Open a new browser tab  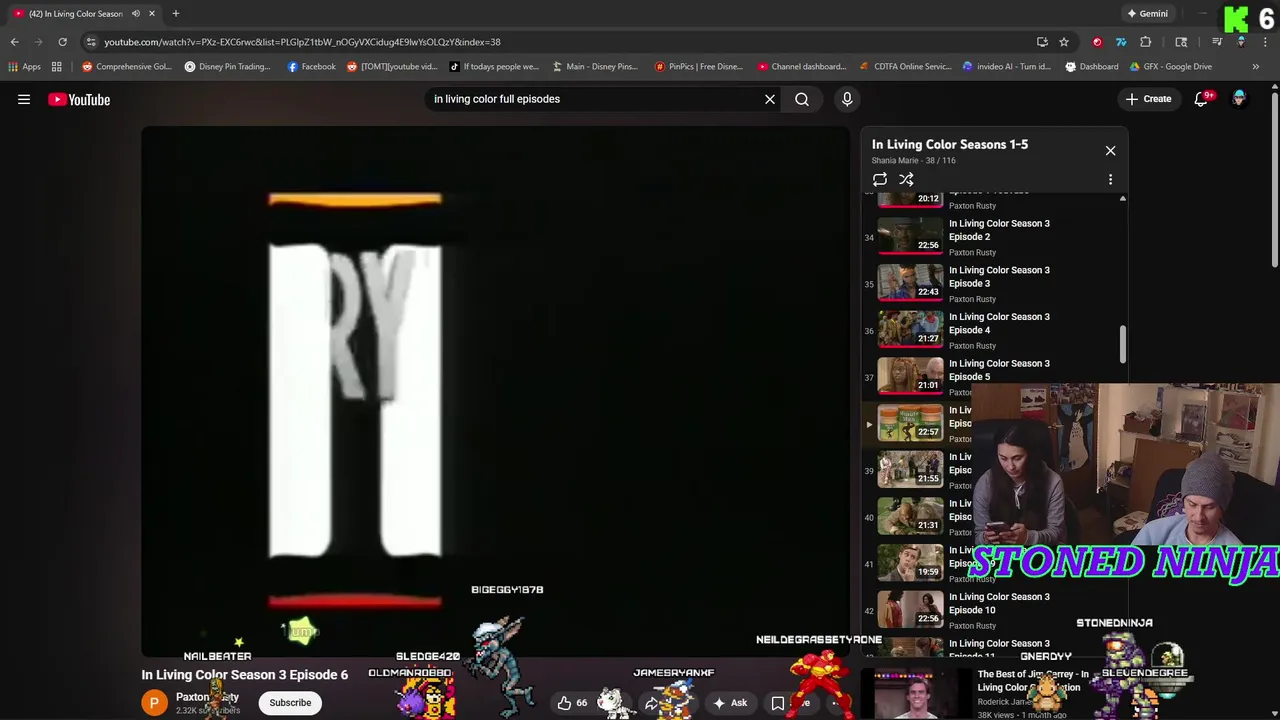[175, 14]
